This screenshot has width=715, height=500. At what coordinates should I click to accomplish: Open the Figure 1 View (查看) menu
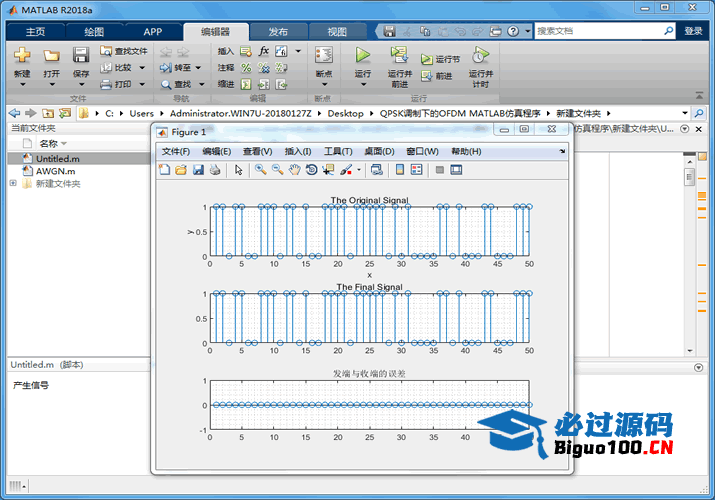(x=258, y=151)
